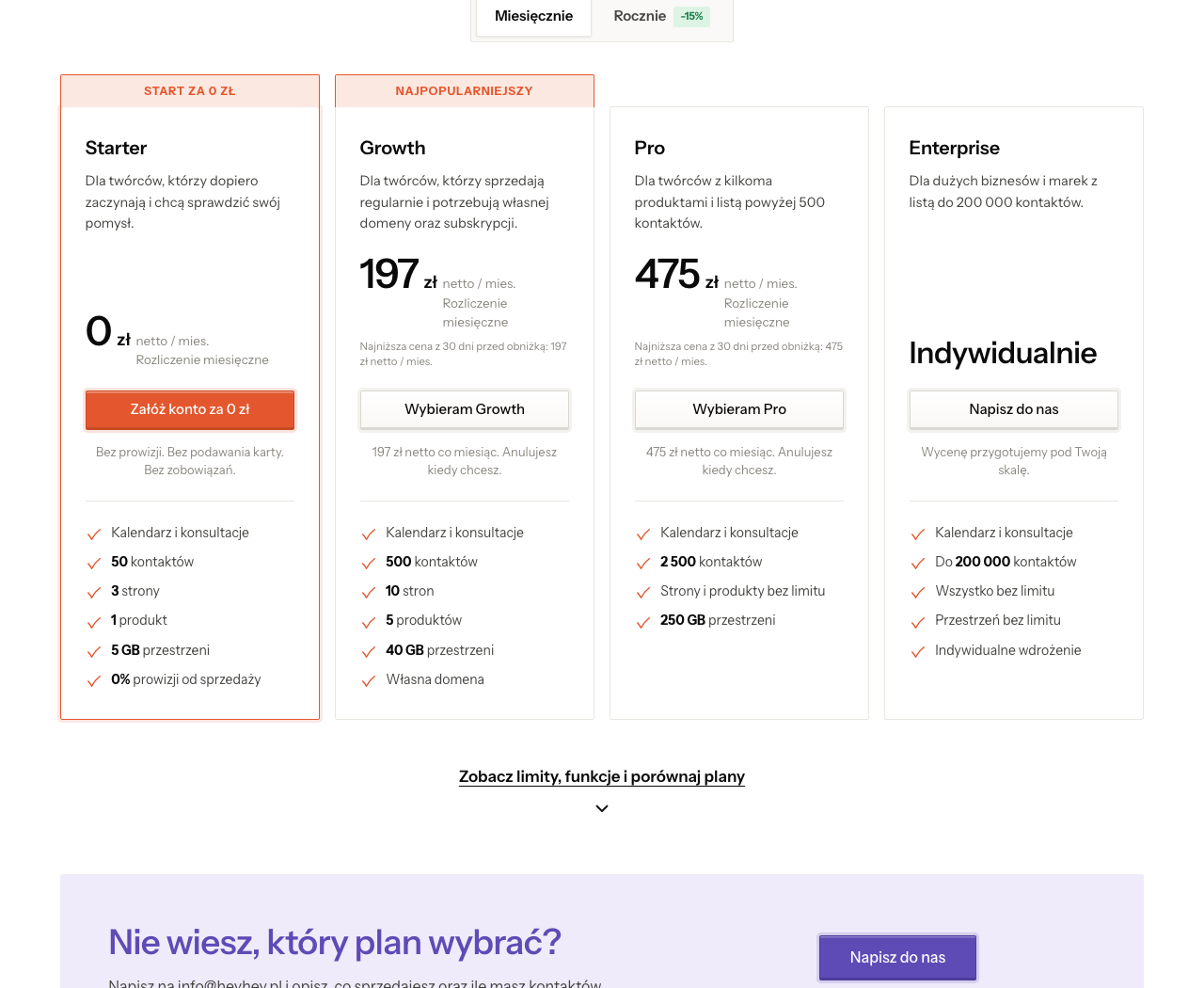Viewport: 1204px width, 988px height.
Task: Click checkmark next to Indywidualne wdrożenie
Action: pyautogui.click(x=918, y=651)
